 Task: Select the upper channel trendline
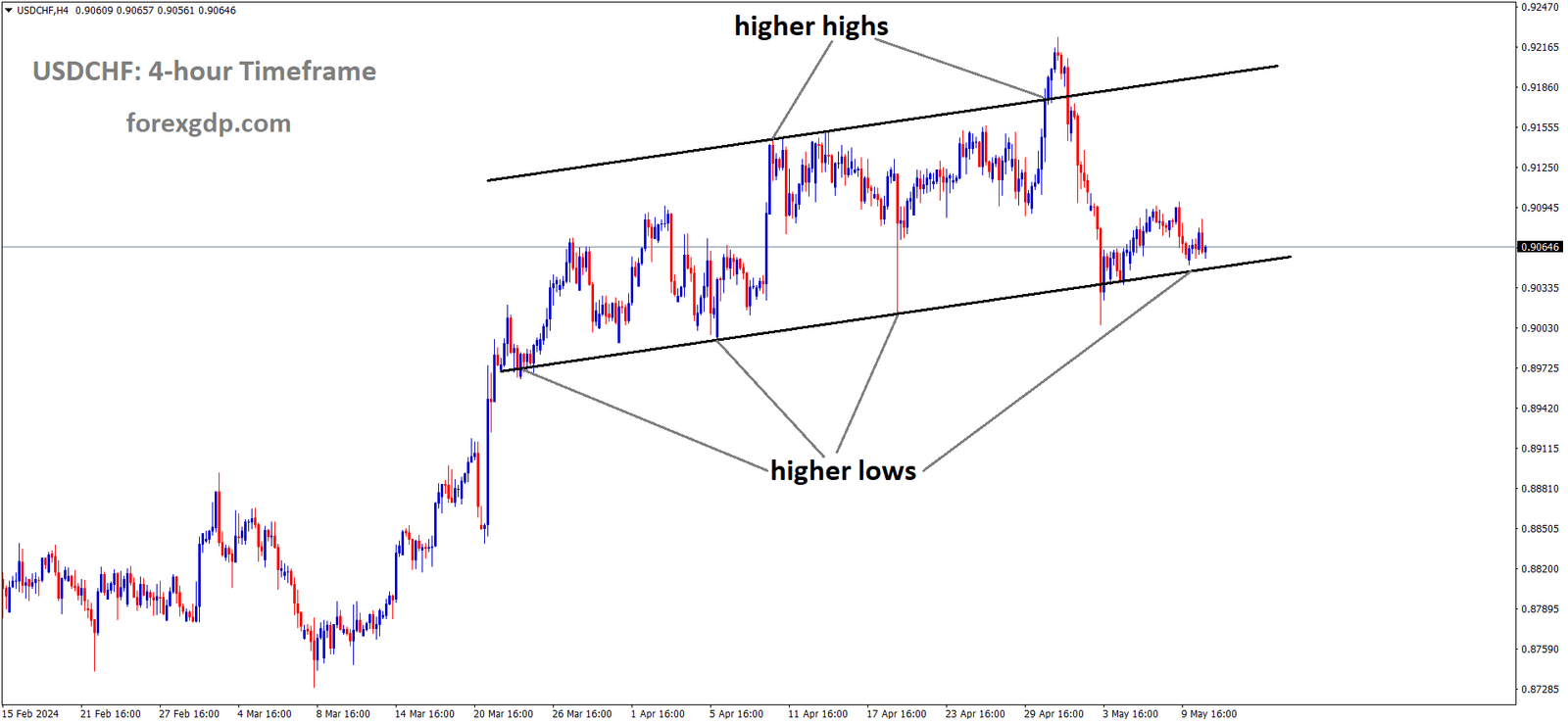point(882,123)
